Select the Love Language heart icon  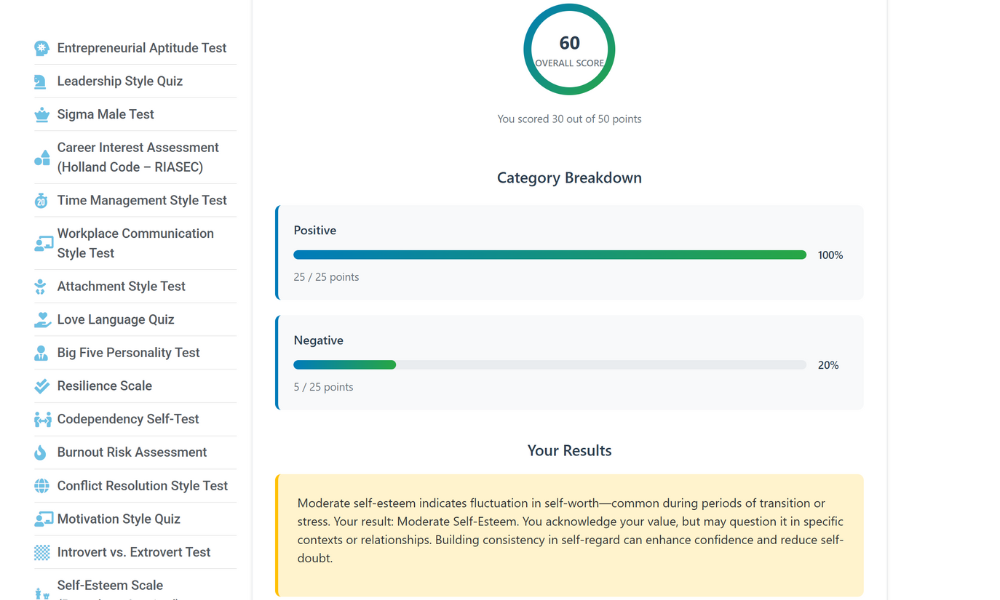point(41,319)
